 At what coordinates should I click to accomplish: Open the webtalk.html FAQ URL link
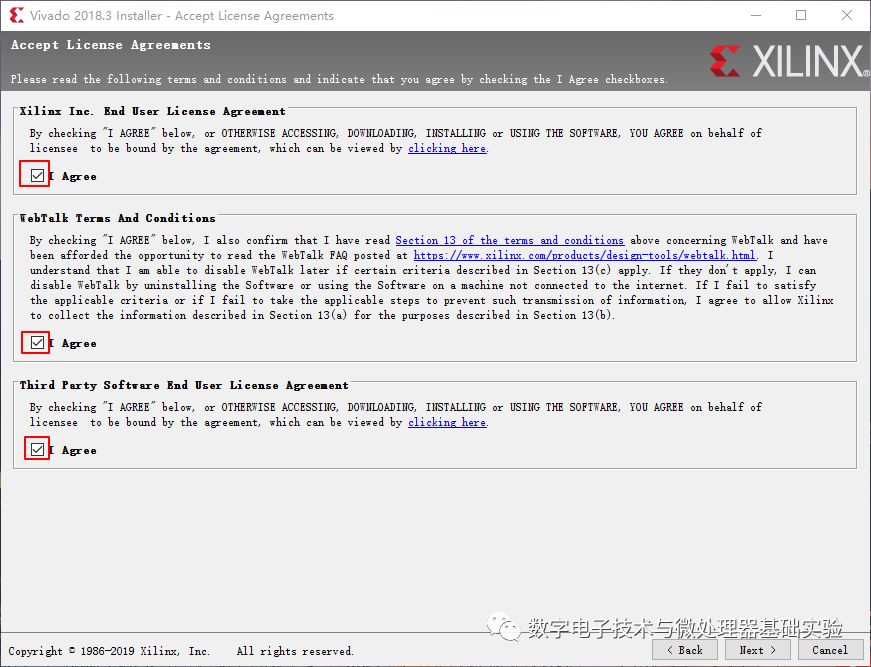coord(584,255)
